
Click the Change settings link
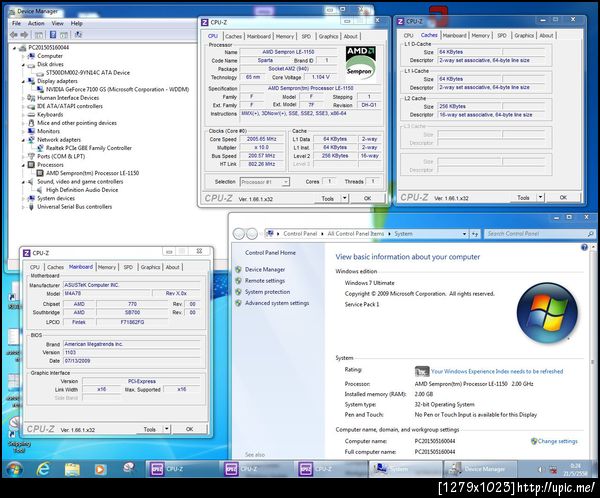[558, 441]
